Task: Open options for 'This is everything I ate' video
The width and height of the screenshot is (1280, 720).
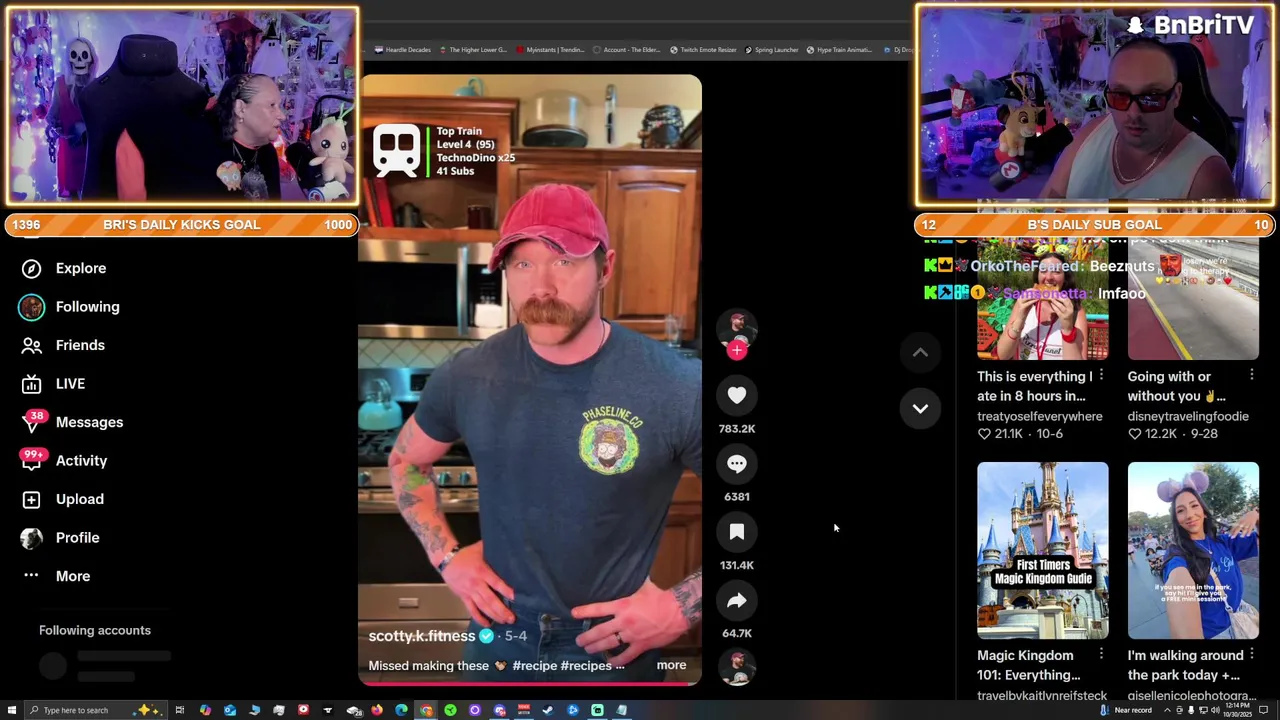Action: 1101,375
